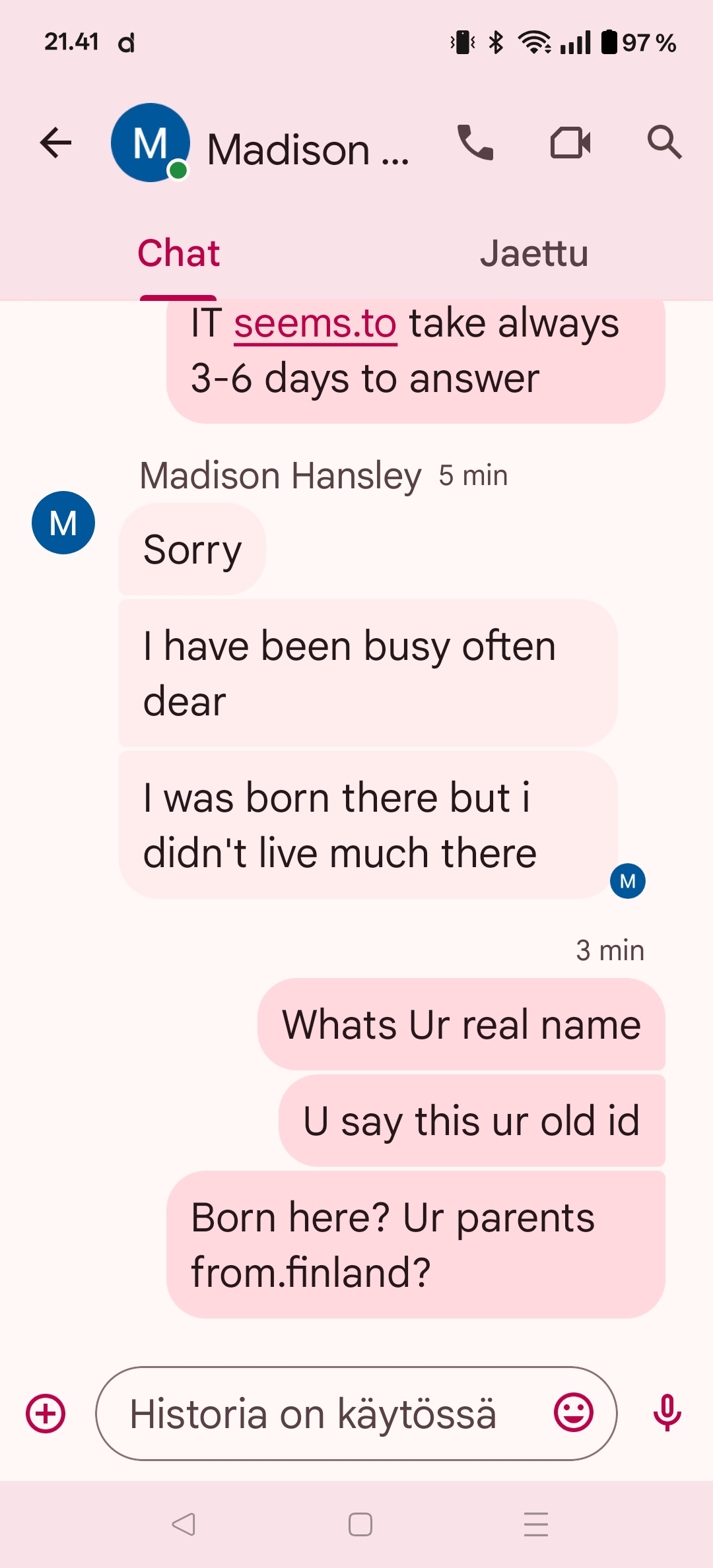Open the plus attachment menu
This screenshot has width=713, height=1568.
[46, 1414]
